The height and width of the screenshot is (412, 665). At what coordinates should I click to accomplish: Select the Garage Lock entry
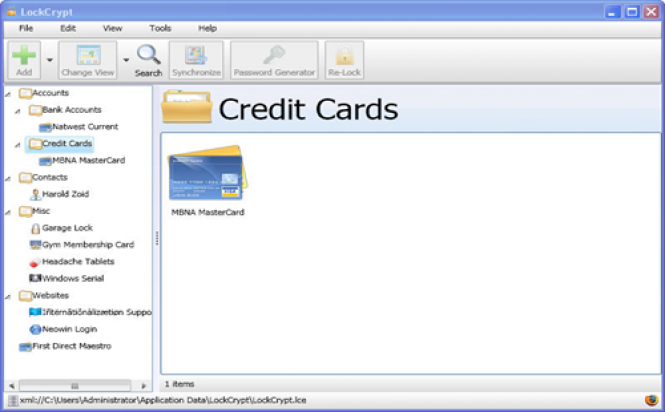67,228
